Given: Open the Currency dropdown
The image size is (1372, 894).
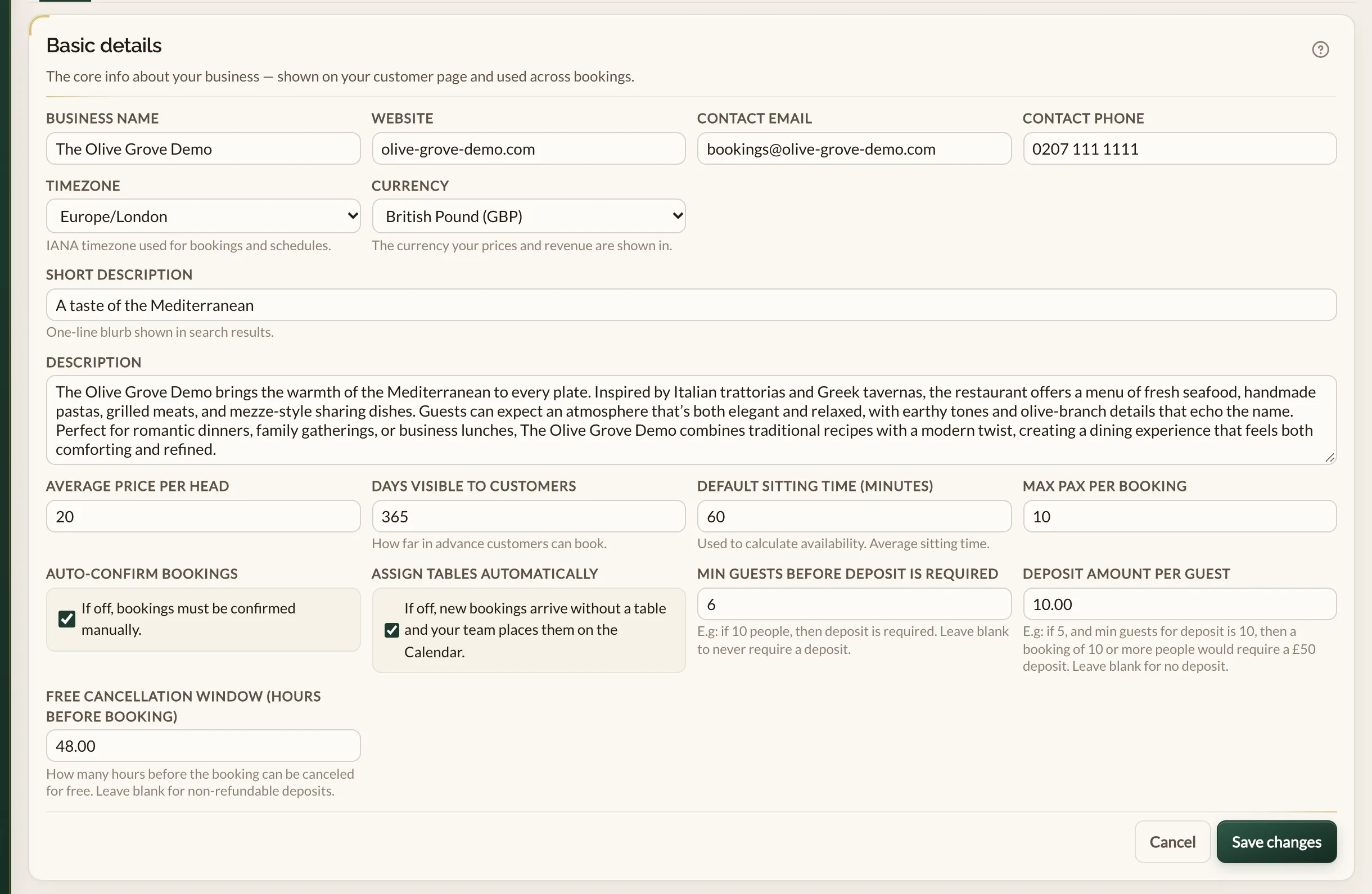Looking at the screenshot, I should click(x=529, y=216).
